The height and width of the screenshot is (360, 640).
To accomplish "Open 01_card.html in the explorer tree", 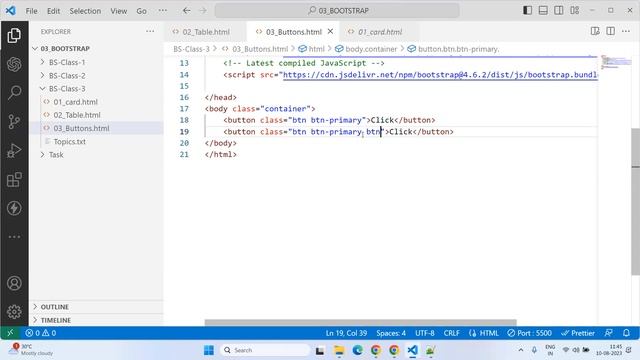I will point(96,102).
